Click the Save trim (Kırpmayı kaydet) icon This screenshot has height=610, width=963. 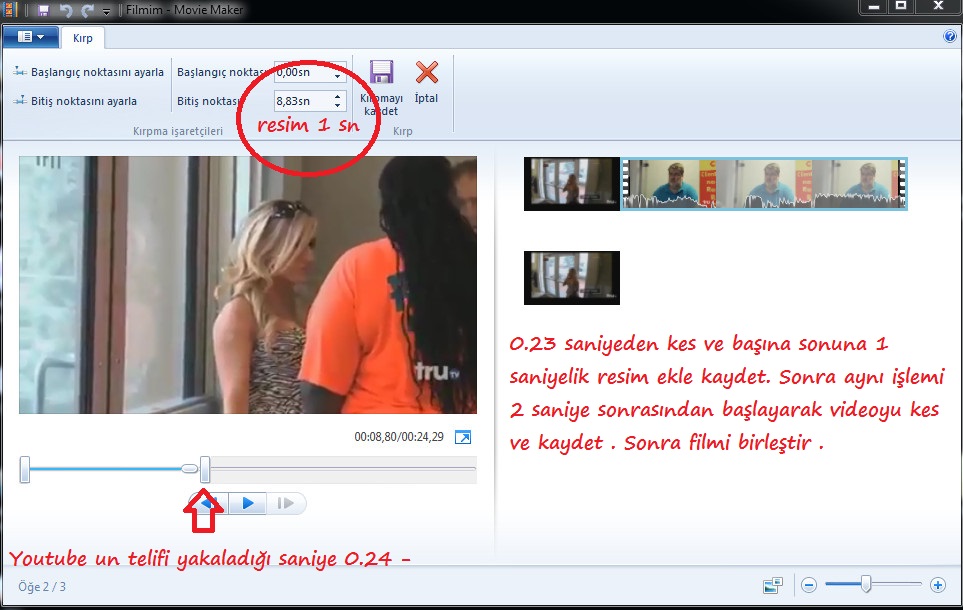point(380,73)
